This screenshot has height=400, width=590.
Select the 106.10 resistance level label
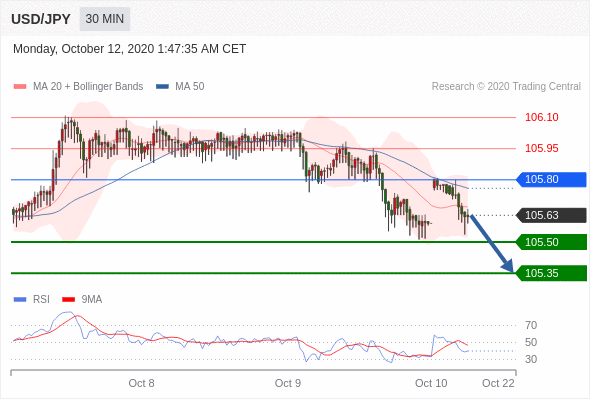[x=541, y=117]
